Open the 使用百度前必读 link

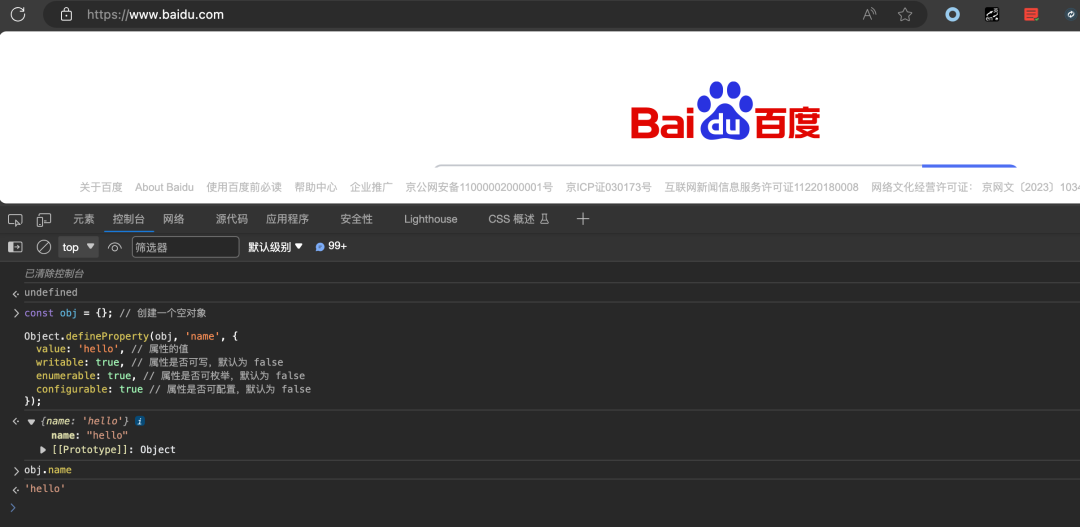click(x=244, y=187)
